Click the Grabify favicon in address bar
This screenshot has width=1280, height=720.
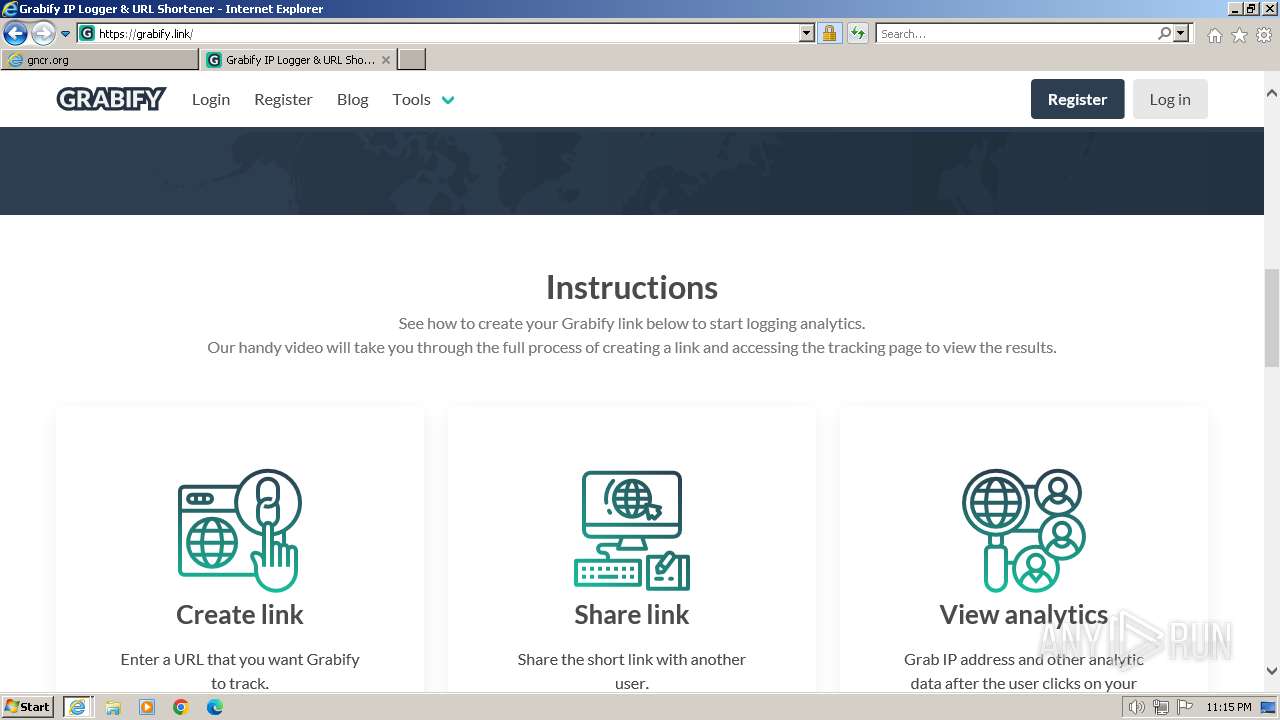[x=87, y=34]
